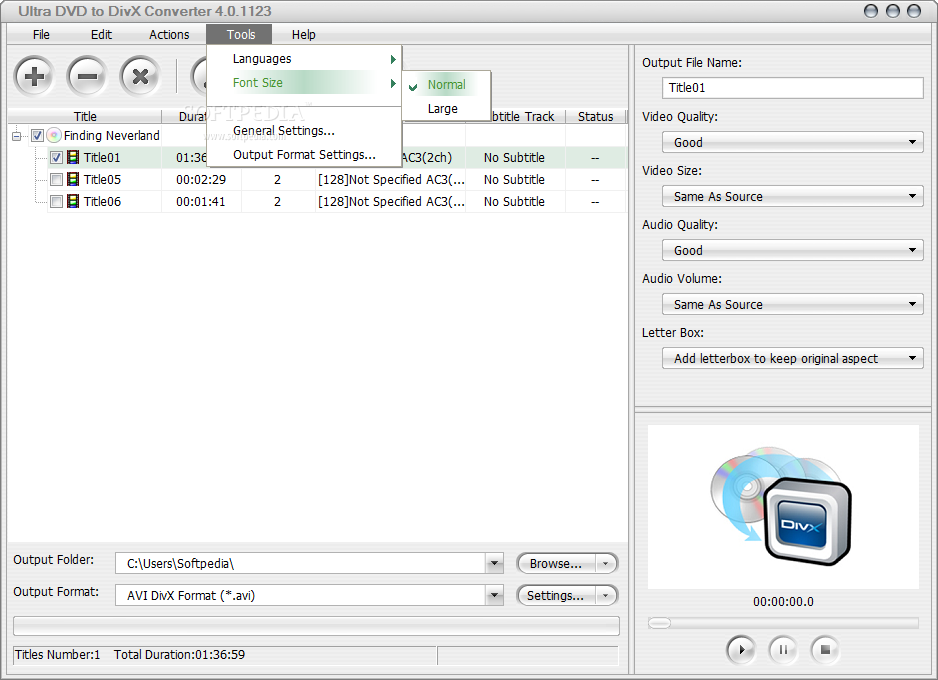Click the Title01 row label
The width and height of the screenshot is (938, 680).
(102, 157)
